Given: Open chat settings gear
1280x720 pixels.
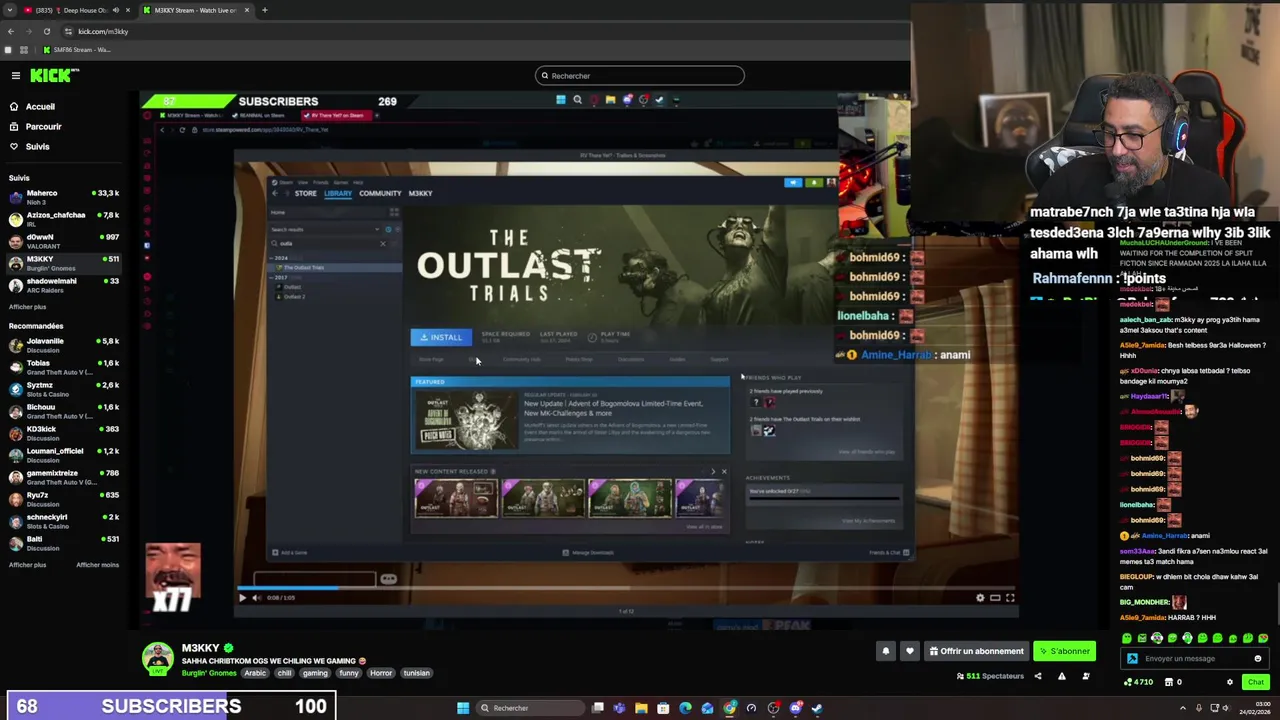Looking at the screenshot, I should (x=1230, y=682).
